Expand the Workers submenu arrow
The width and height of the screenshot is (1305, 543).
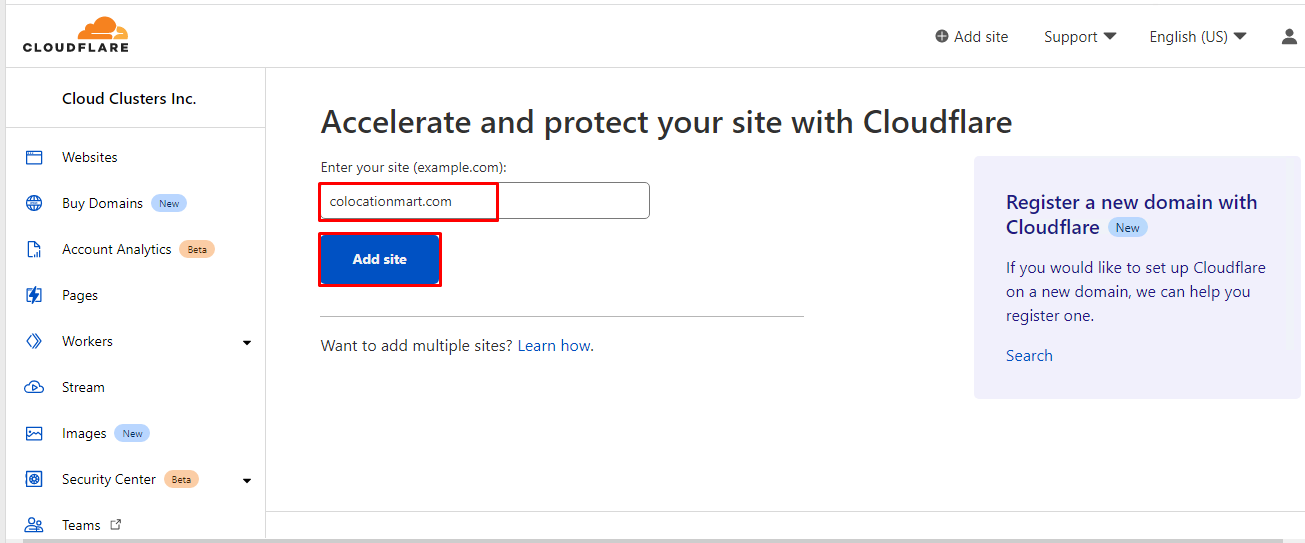(x=247, y=342)
